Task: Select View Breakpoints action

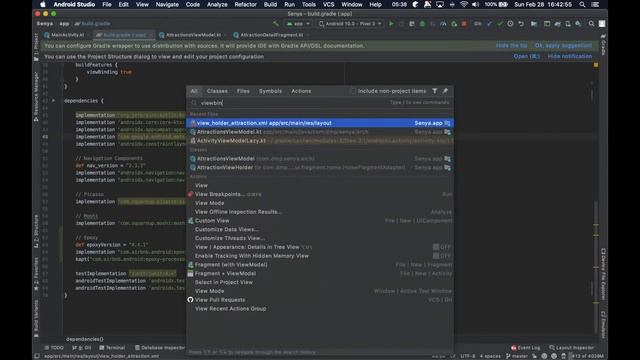Action: point(320,194)
